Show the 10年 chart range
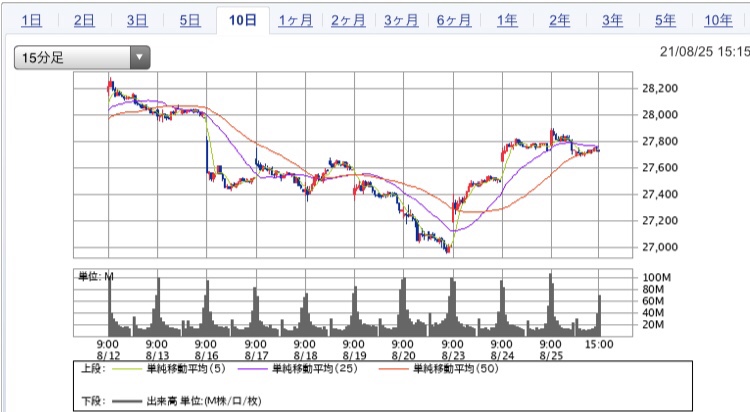Image resolution: width=750 pixels, height=412 pixels. point(718,21)
